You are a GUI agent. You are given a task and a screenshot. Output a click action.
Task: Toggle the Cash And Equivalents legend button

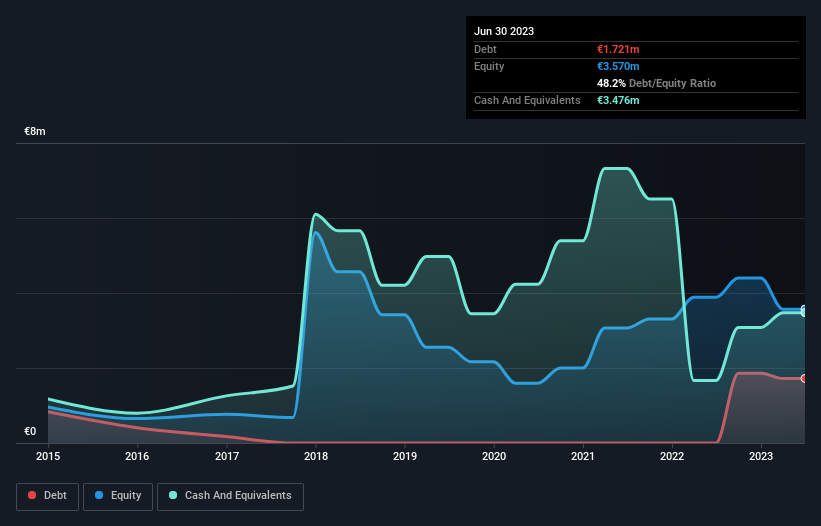230,496
